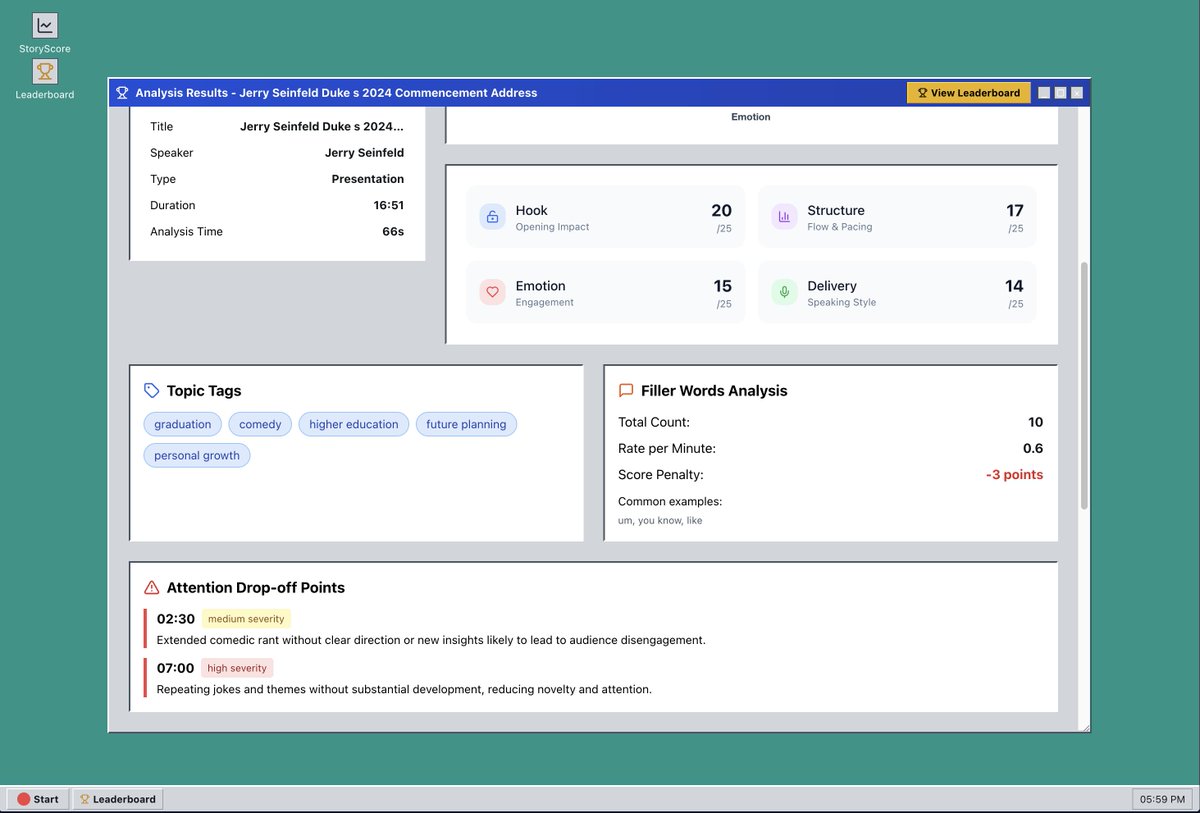The image size is (1200, 813).
Task: Click the high severity badge
Action: tap(237, 668)
